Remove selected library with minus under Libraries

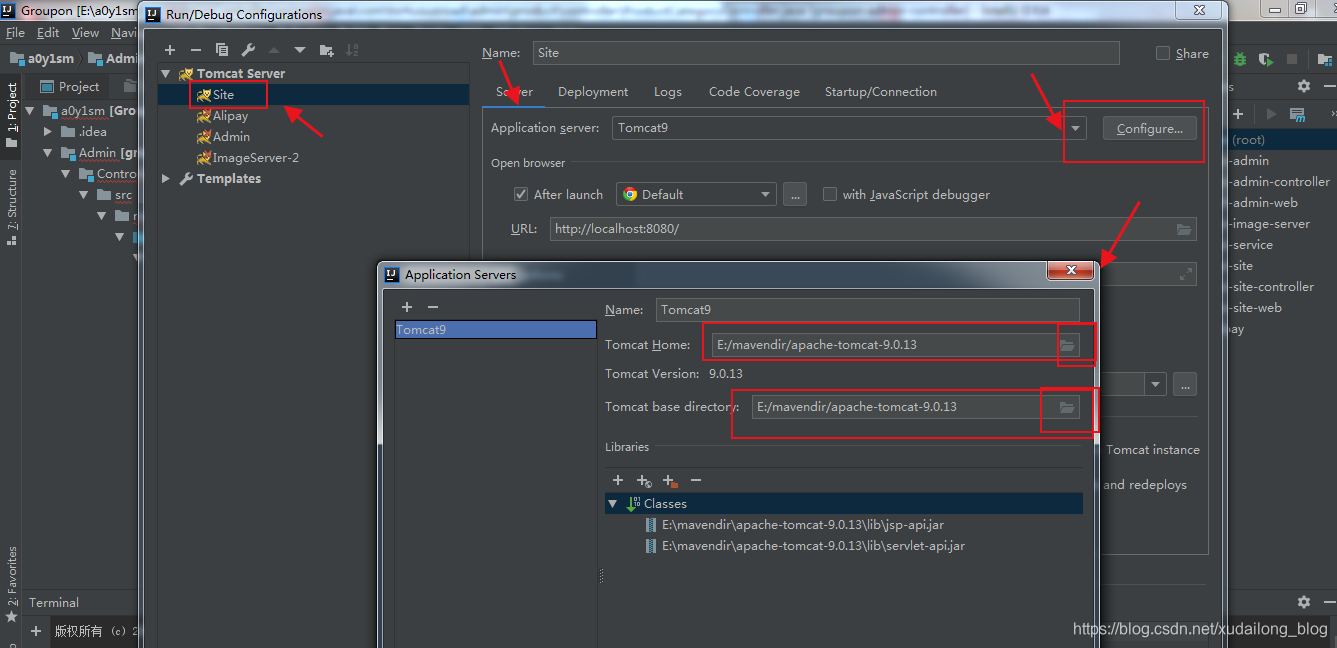point(696,481)
